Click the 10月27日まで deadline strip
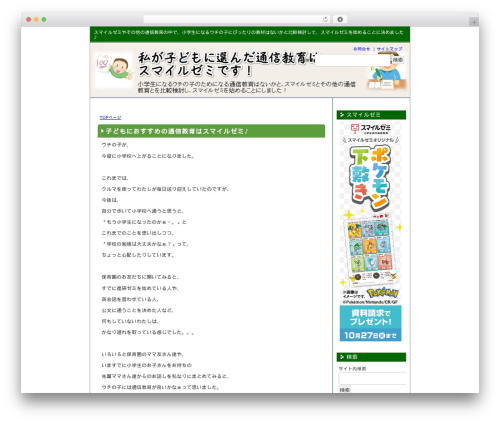The width and height of the screenshot is (500, 423). [370, 335]
